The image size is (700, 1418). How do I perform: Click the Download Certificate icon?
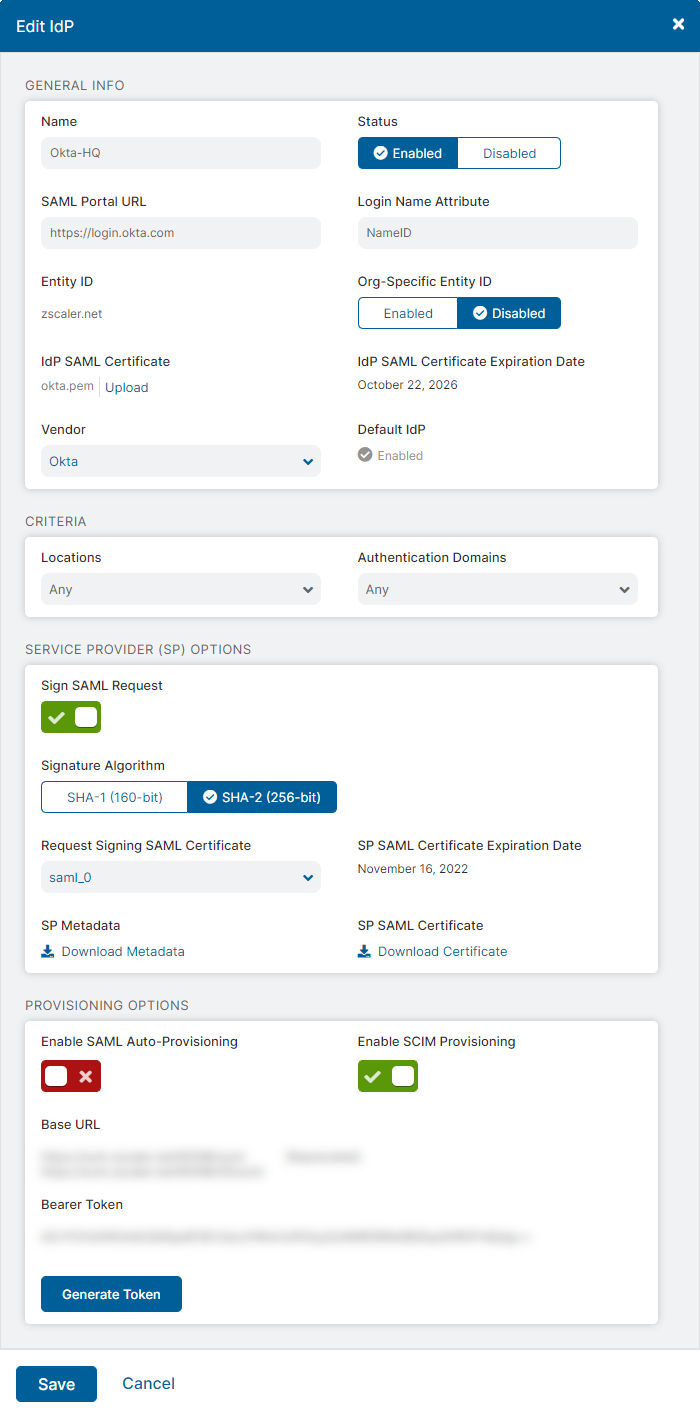(364, 951)
